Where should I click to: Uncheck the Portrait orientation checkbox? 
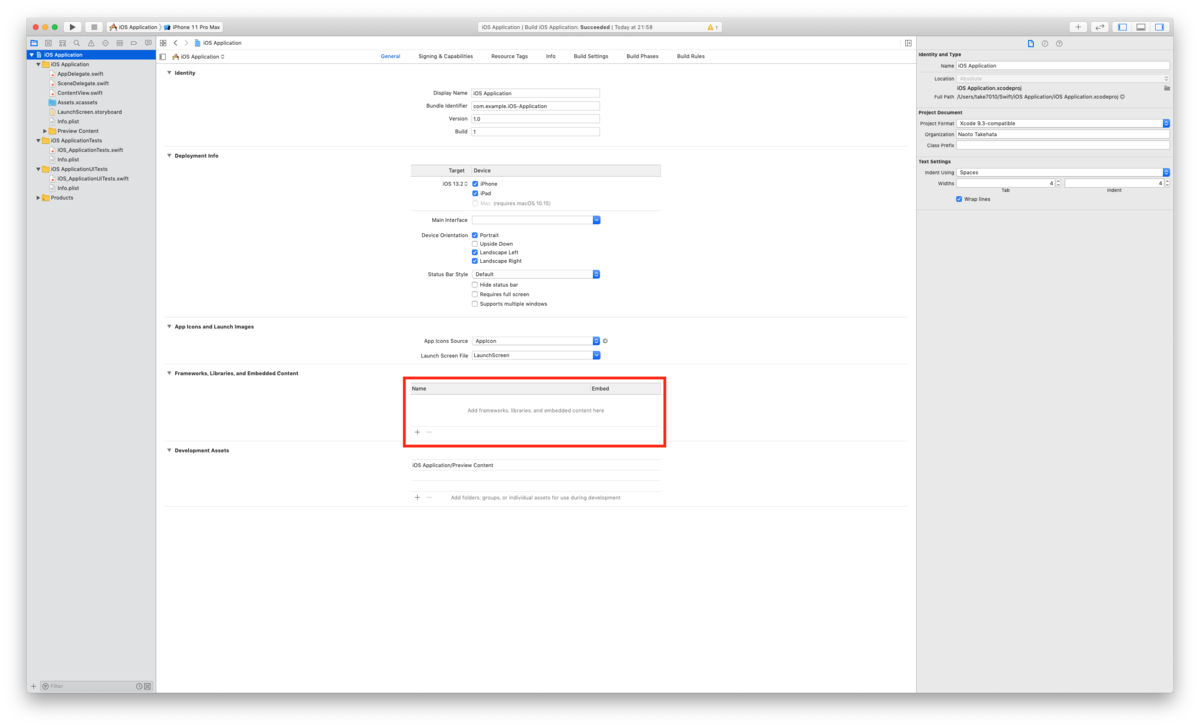pos(475,235)
